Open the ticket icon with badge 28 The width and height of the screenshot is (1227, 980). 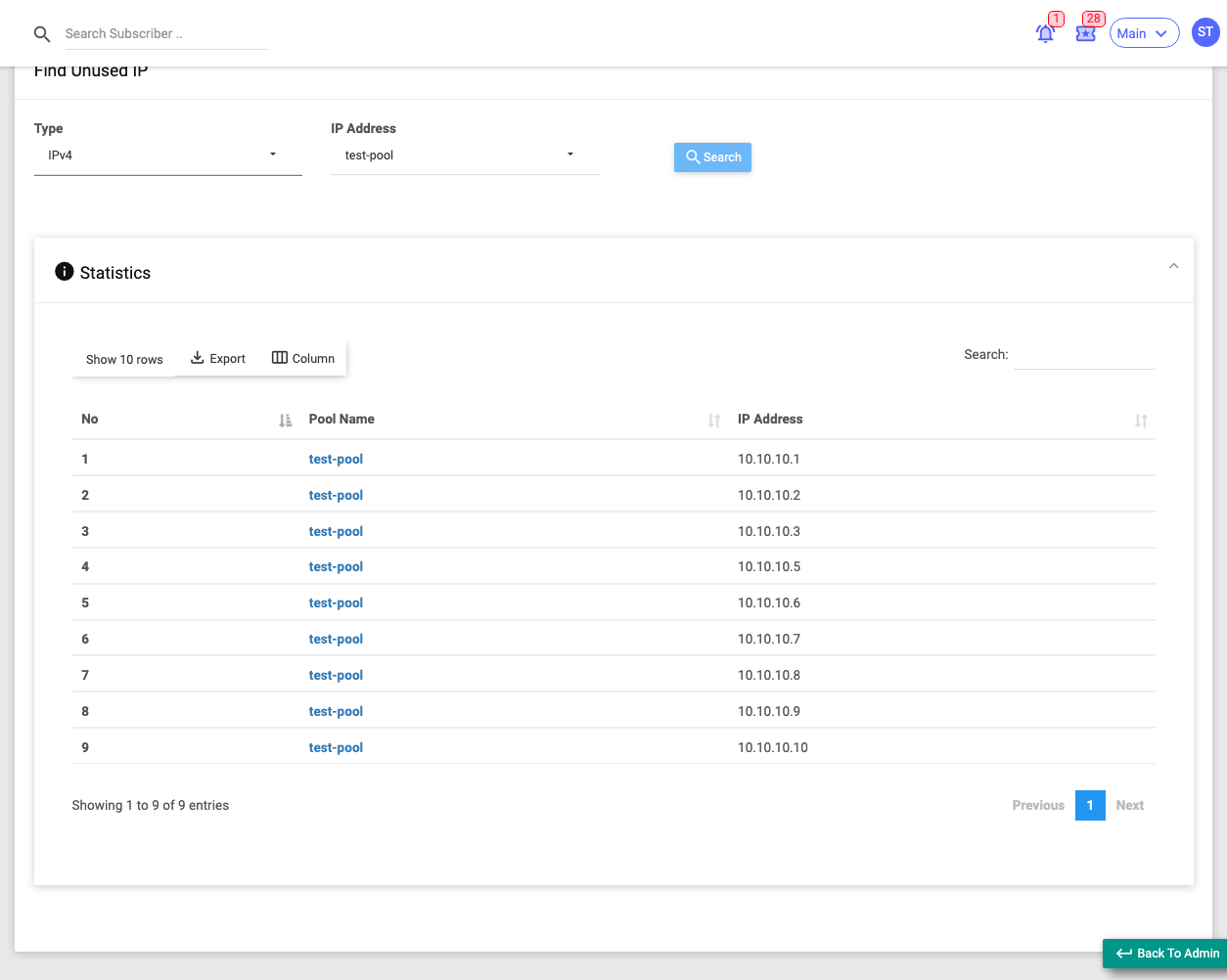point(1086,33)
